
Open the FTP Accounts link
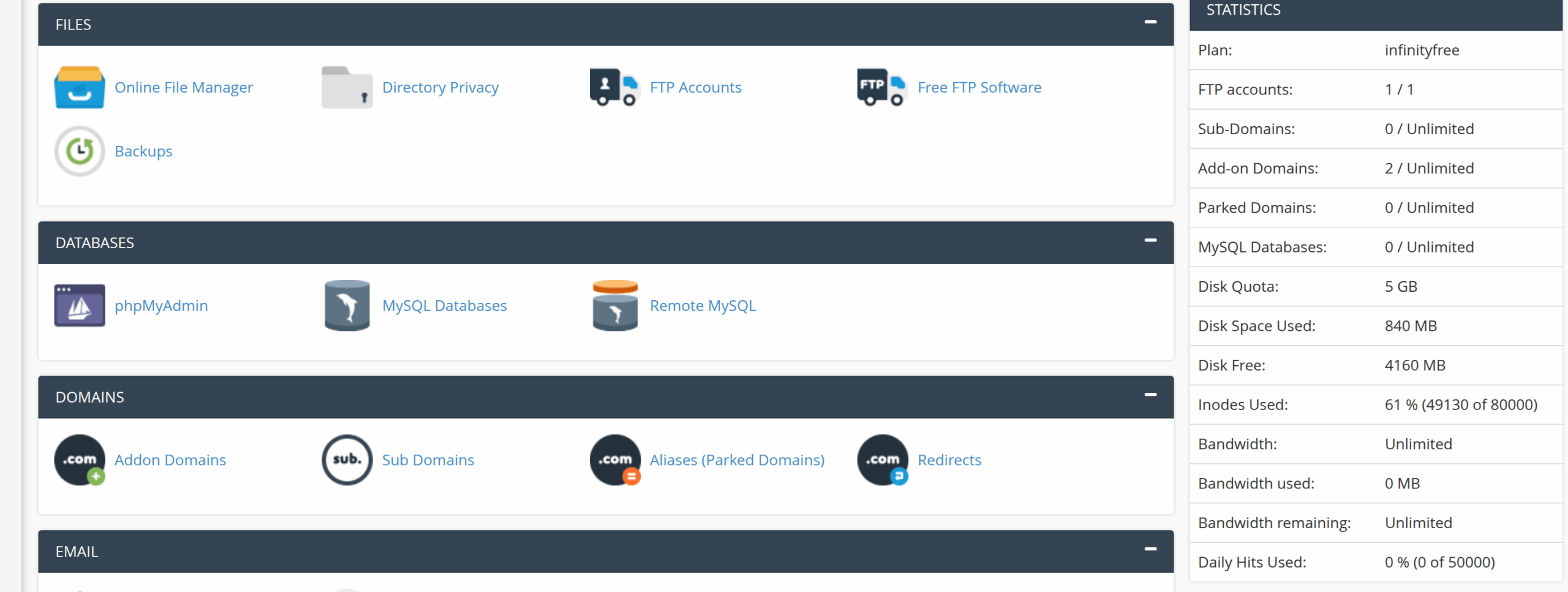[695, 87]
